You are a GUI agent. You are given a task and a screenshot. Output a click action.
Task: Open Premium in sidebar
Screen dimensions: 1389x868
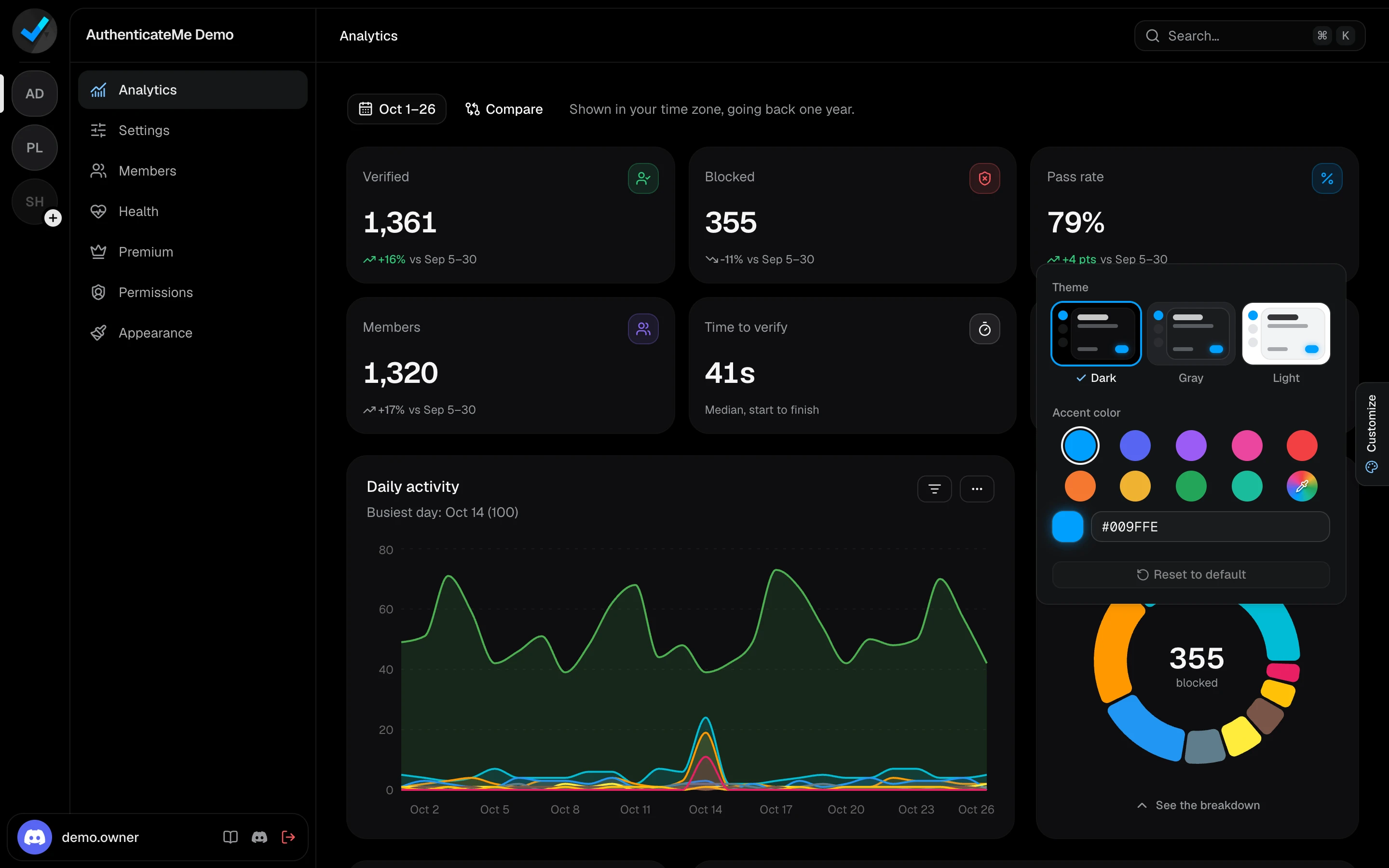(193, 252)
